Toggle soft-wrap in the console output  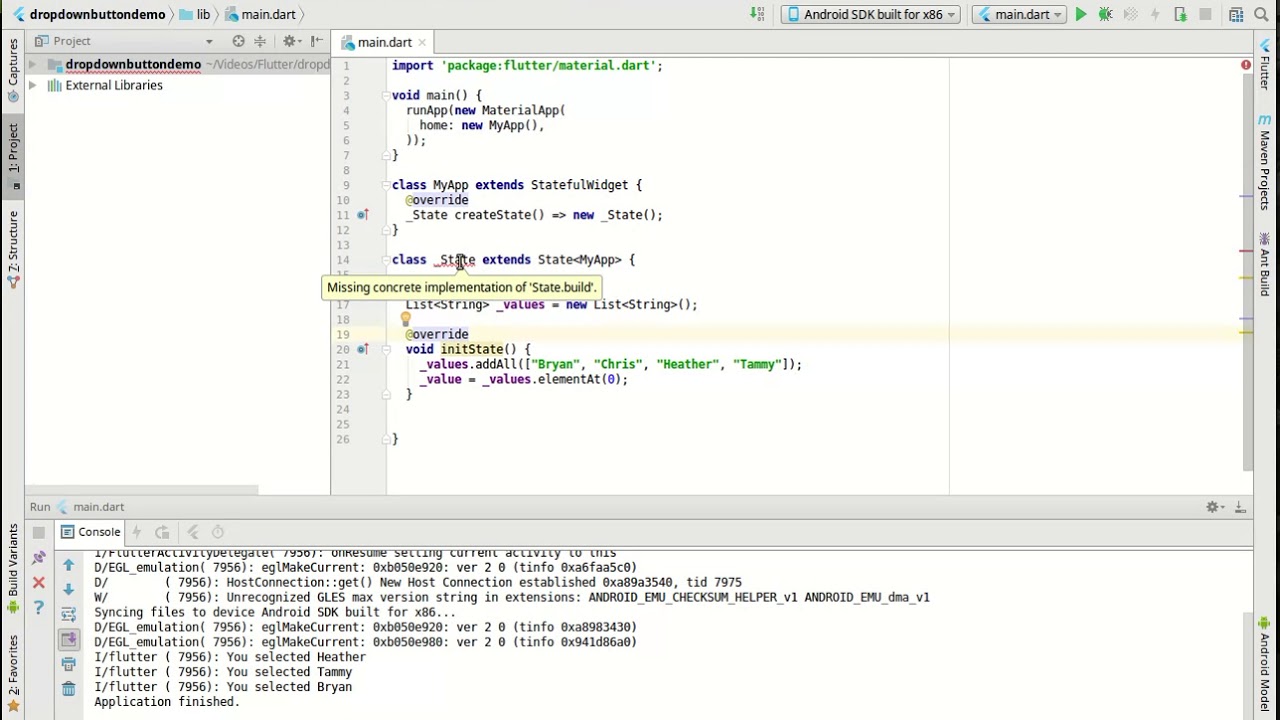tap(68, 614)
